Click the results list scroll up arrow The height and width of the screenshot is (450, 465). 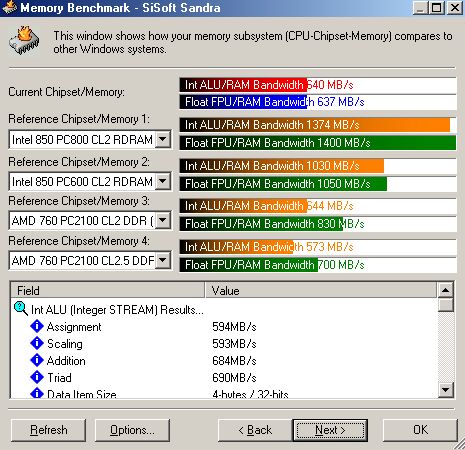point(446,290)
